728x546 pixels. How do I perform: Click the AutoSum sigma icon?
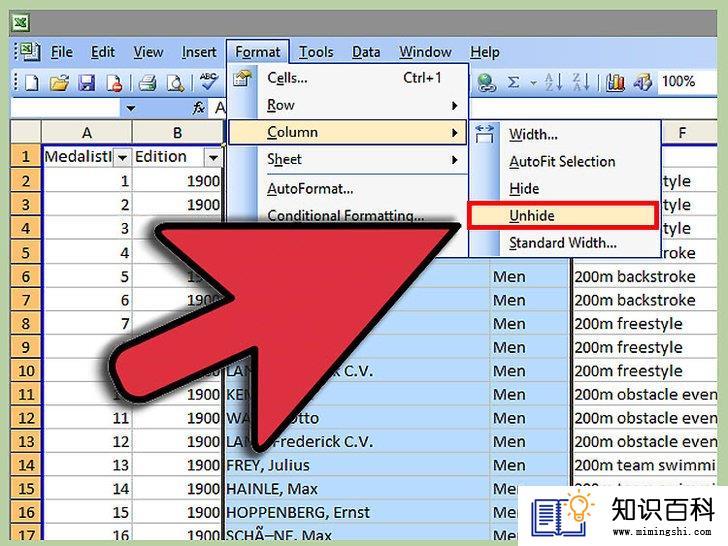(513, 83)
